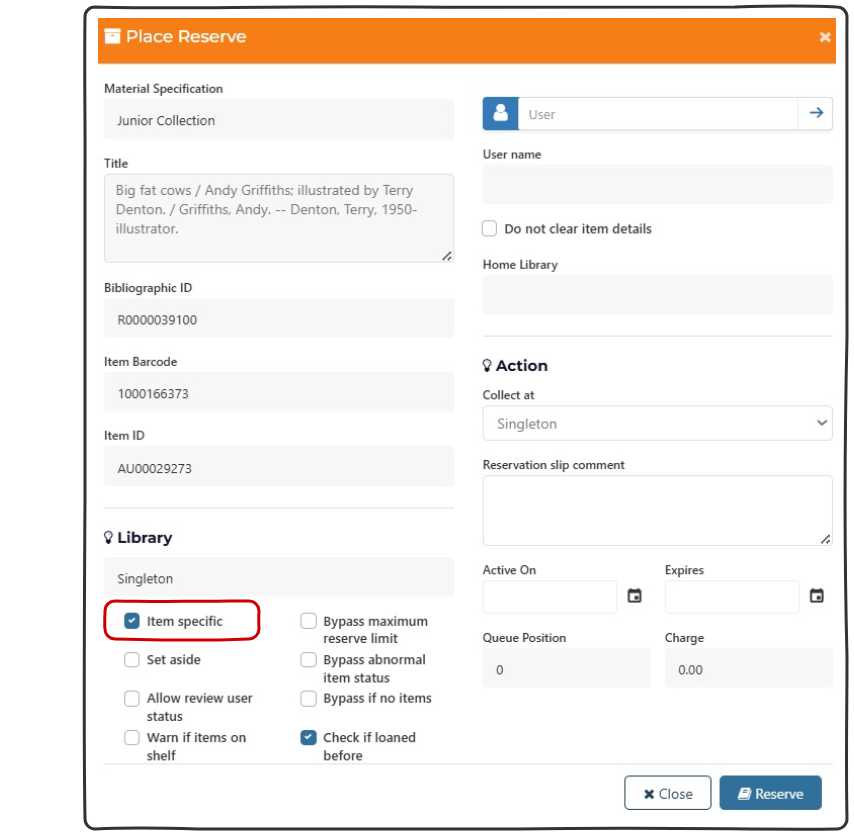The width and height of the screenshot is (854, 836).
Task: Enable Bypass maximum reserve limit
Action: (x=309, y=622)
